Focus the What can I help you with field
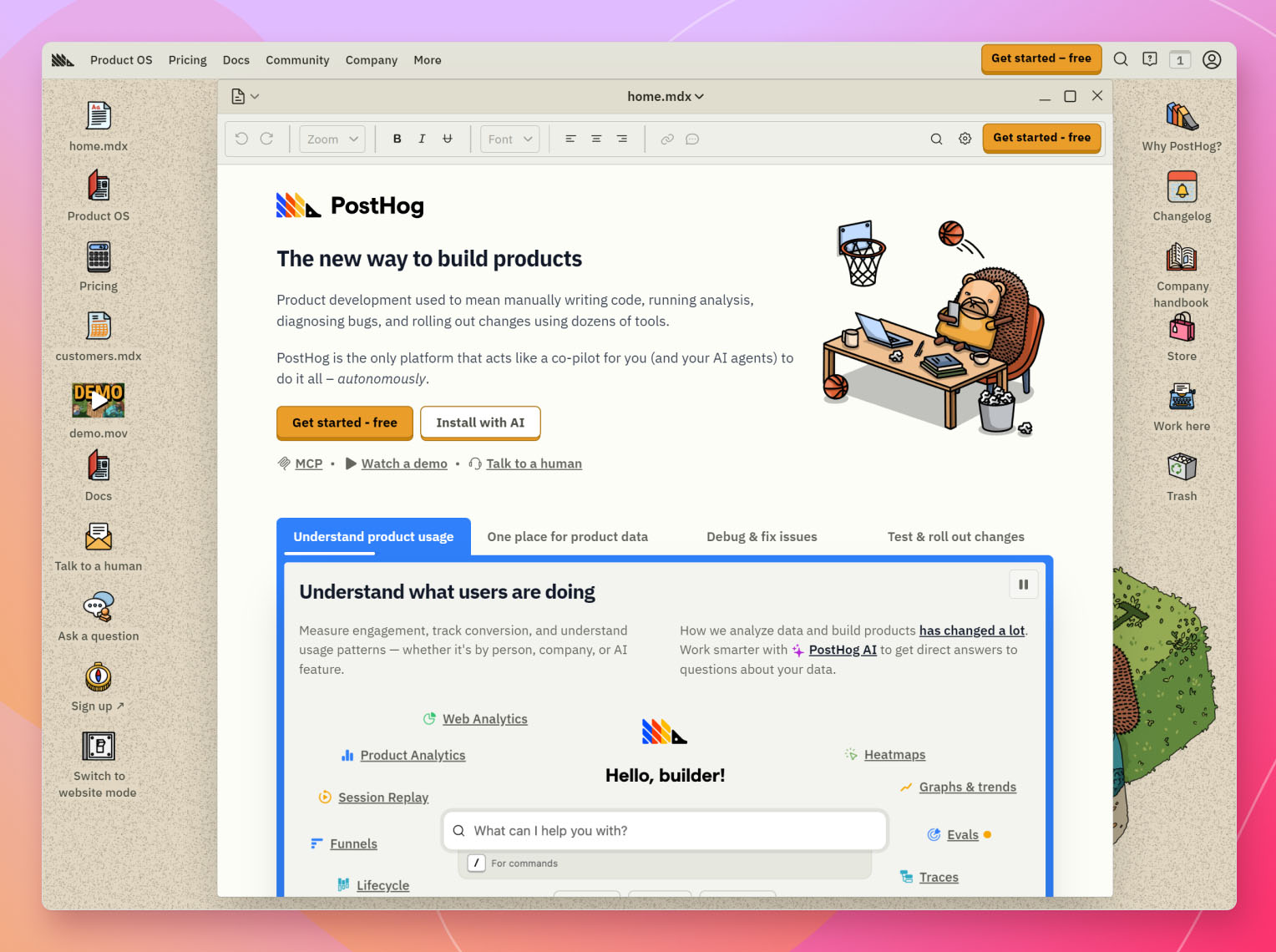The height and width of the screenshot is (952, 1276). click(x=665, y=831)
